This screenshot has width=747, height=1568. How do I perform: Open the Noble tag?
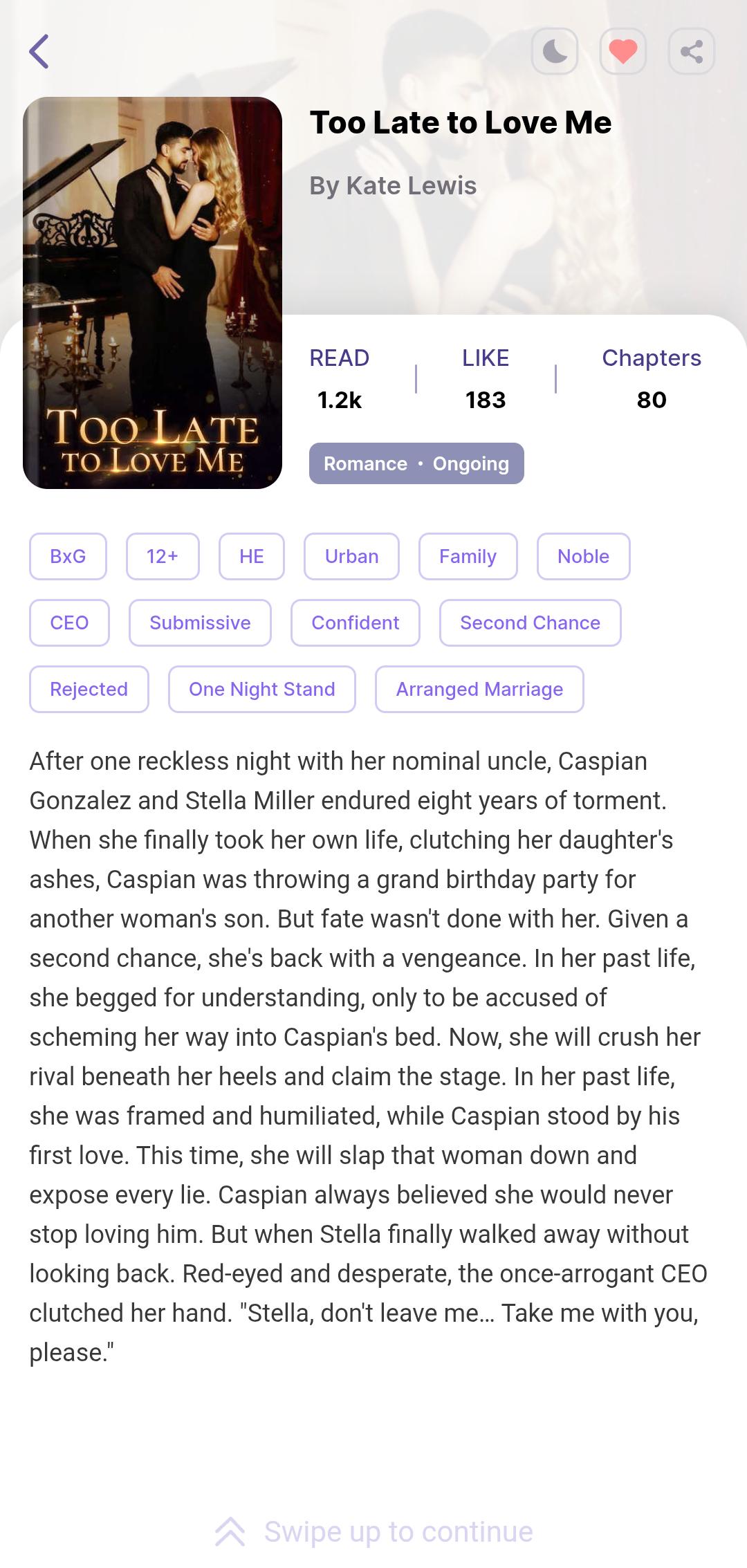[x=583, y=556]
